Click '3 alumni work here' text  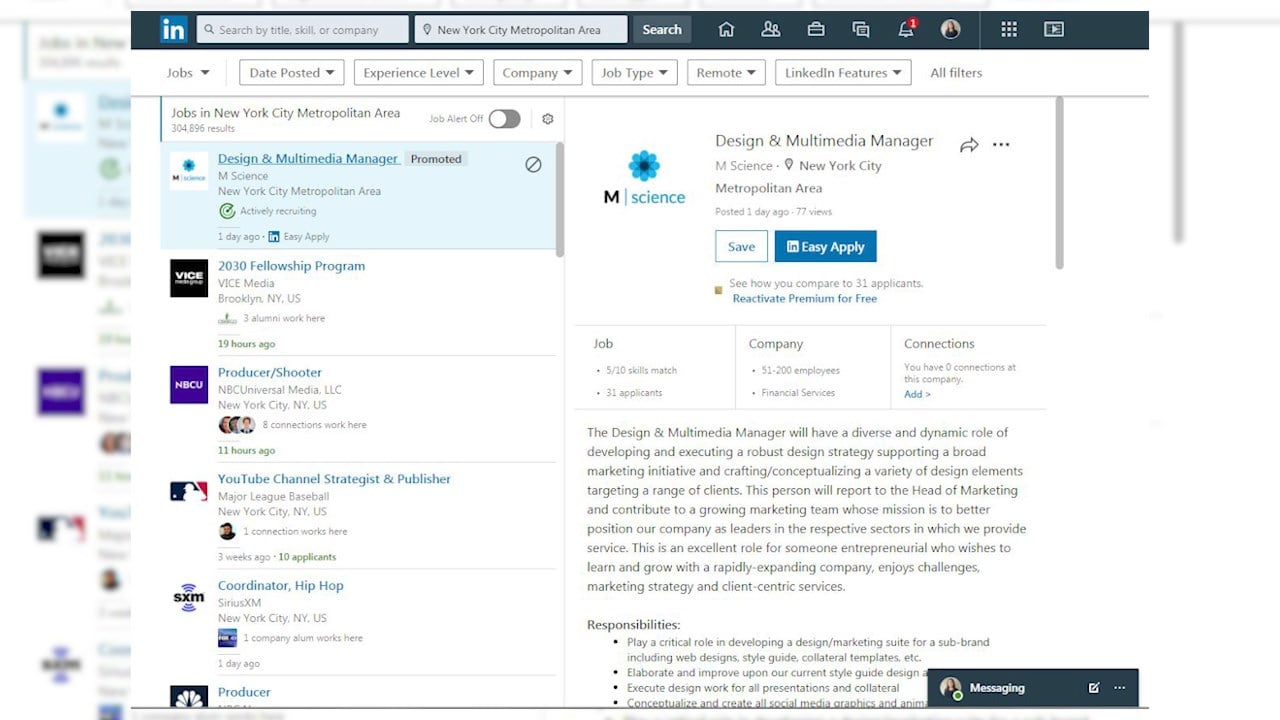pos(284,318)
